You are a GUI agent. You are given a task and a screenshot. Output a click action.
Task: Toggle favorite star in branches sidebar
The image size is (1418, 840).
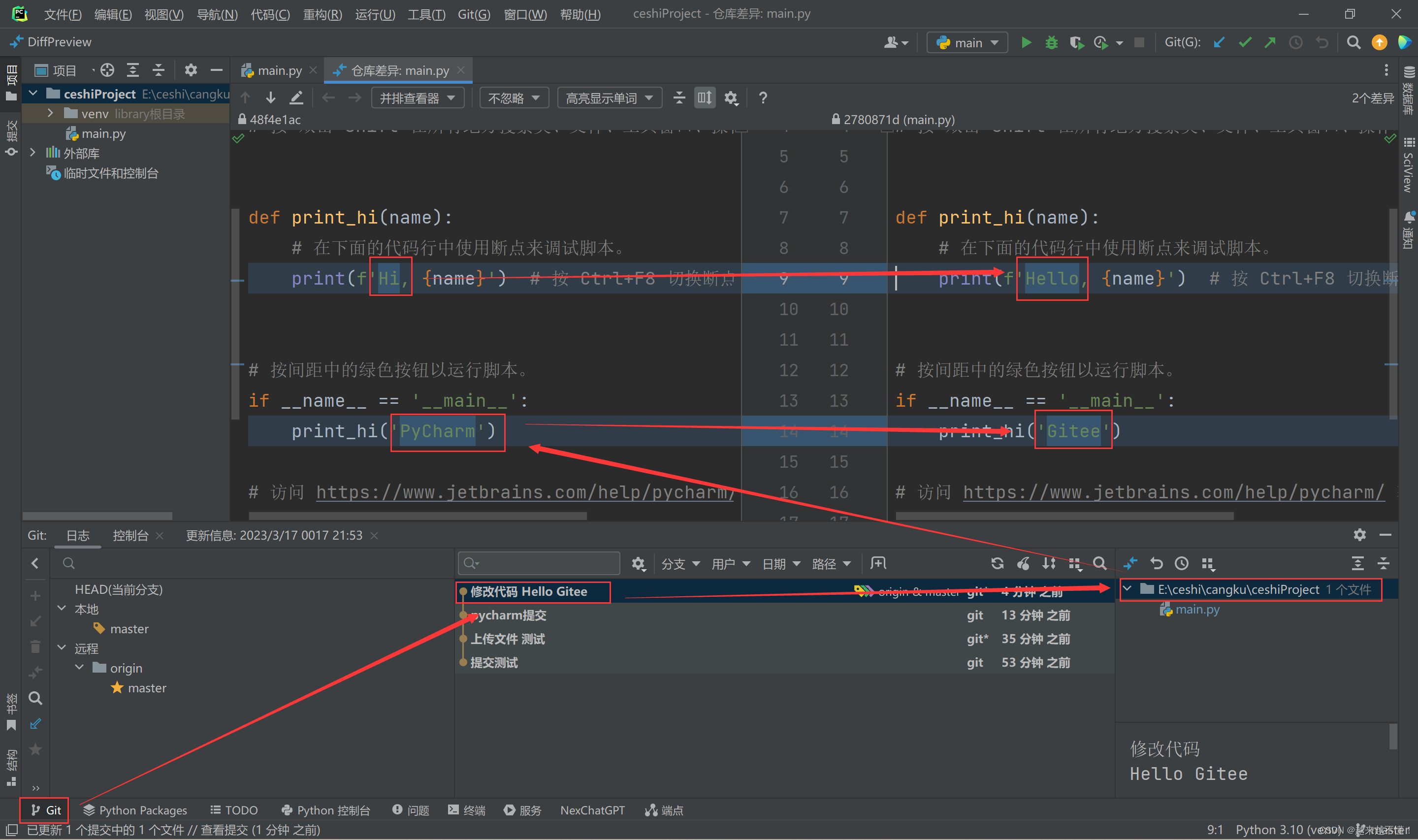click(35, 749)
